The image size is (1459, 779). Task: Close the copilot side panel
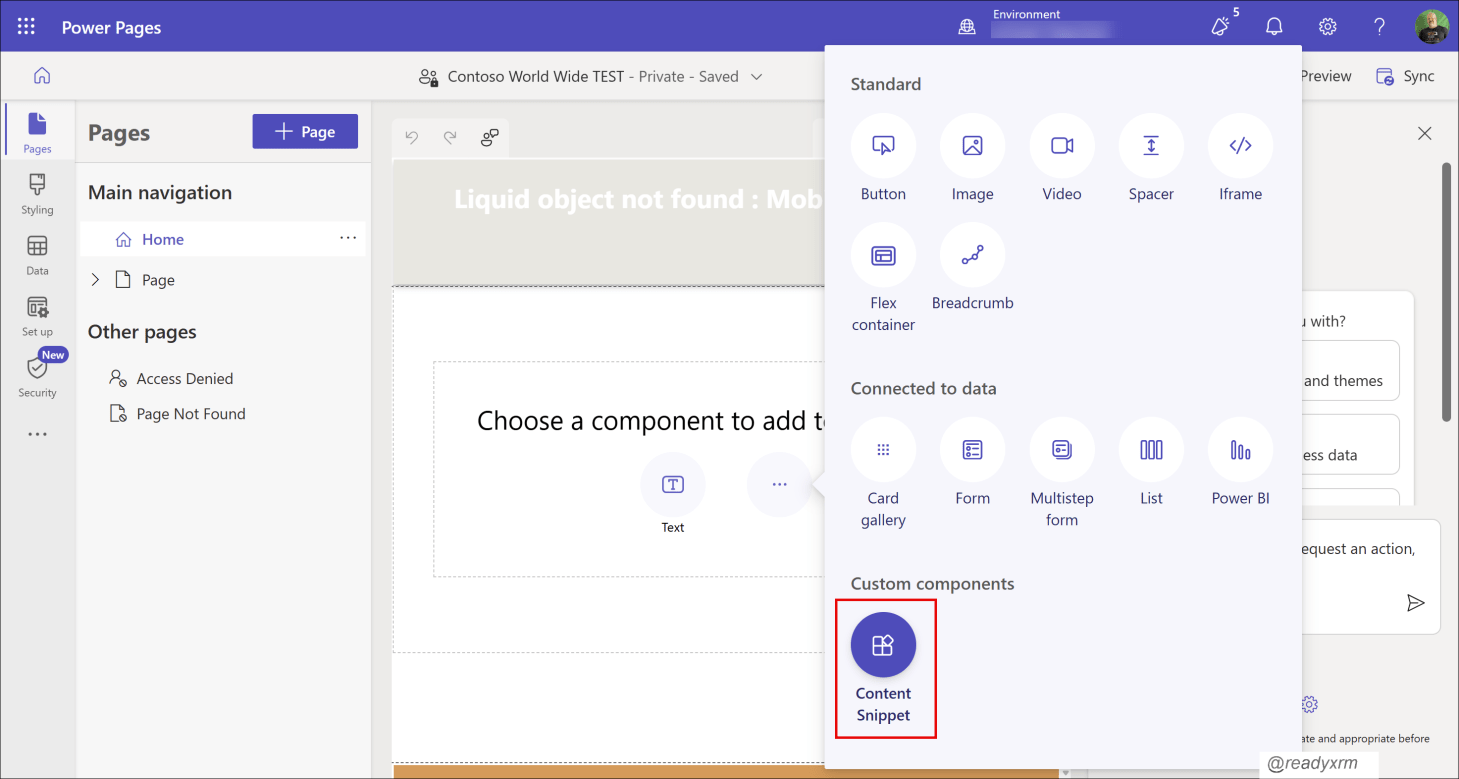tap(1425, 133)
